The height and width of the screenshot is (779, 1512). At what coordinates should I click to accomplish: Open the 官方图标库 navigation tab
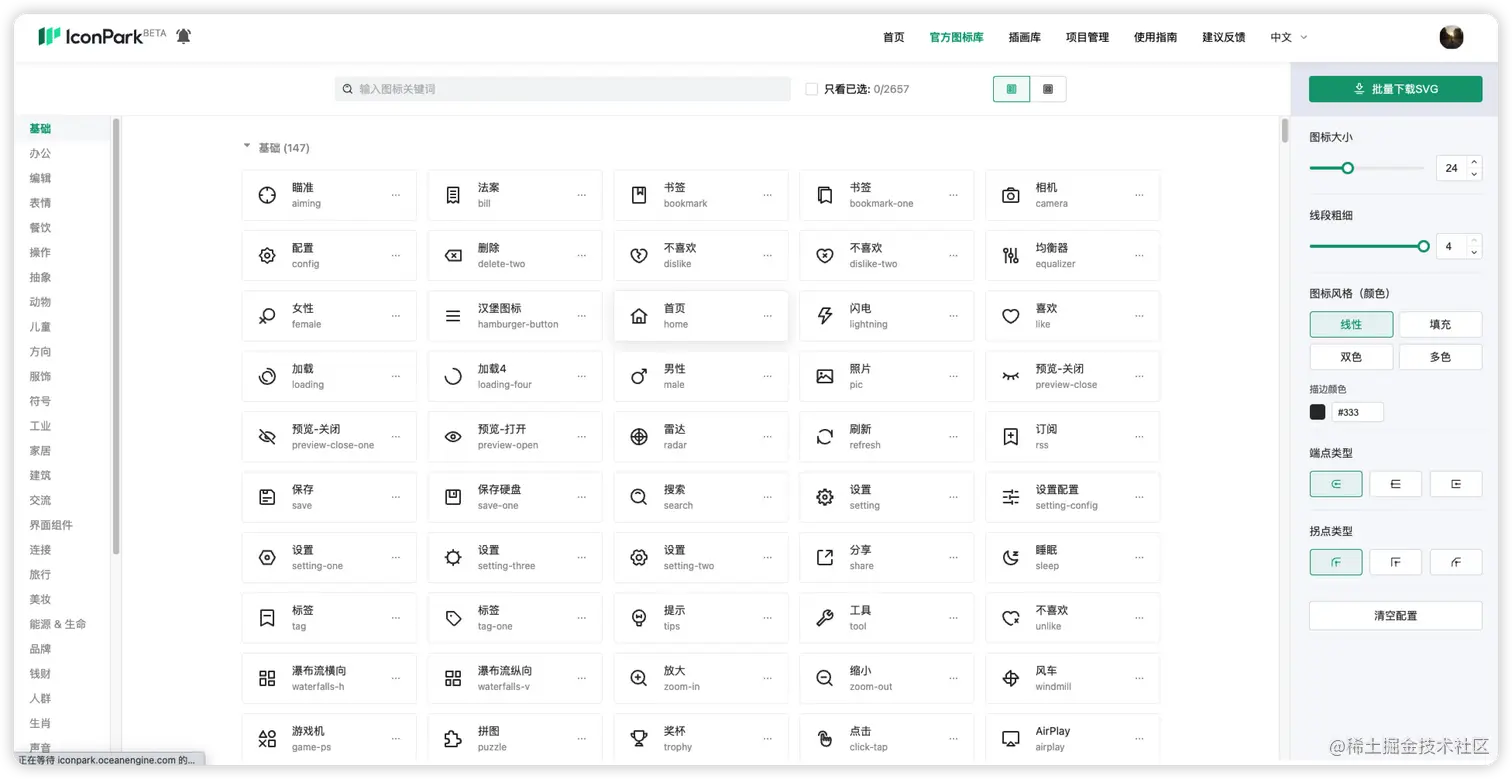pyautogui.click(x=956, y=37)
